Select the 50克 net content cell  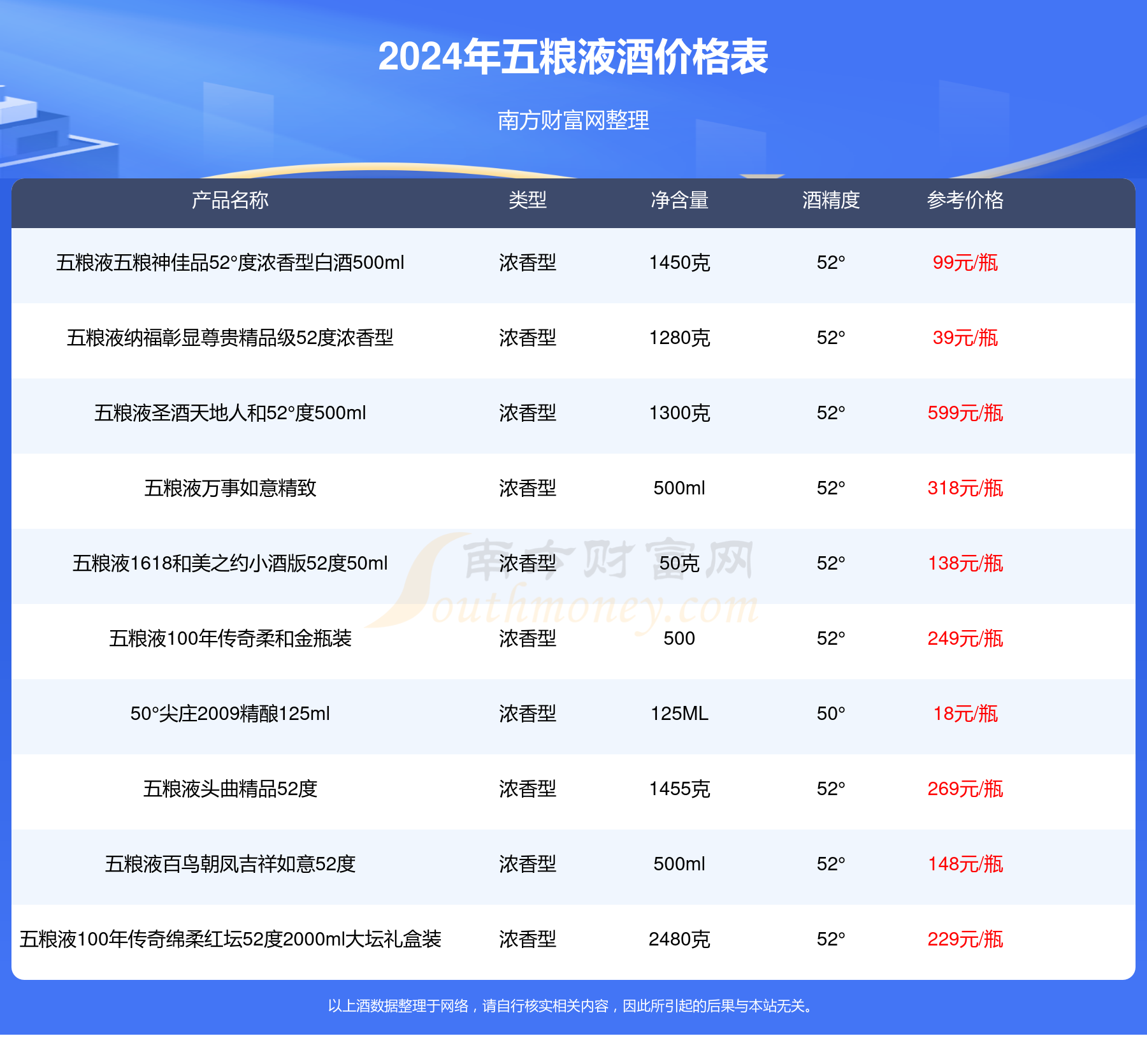click(x=679, y=563)
